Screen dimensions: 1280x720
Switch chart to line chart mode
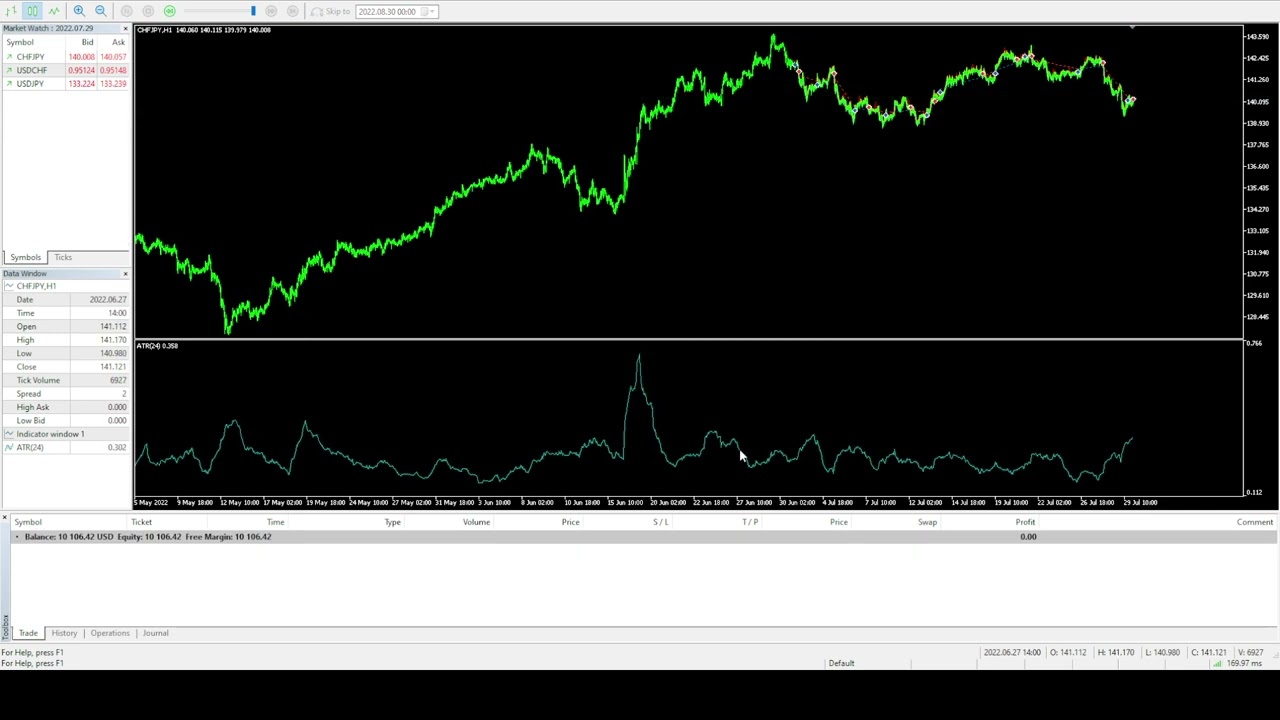(54, 11)
